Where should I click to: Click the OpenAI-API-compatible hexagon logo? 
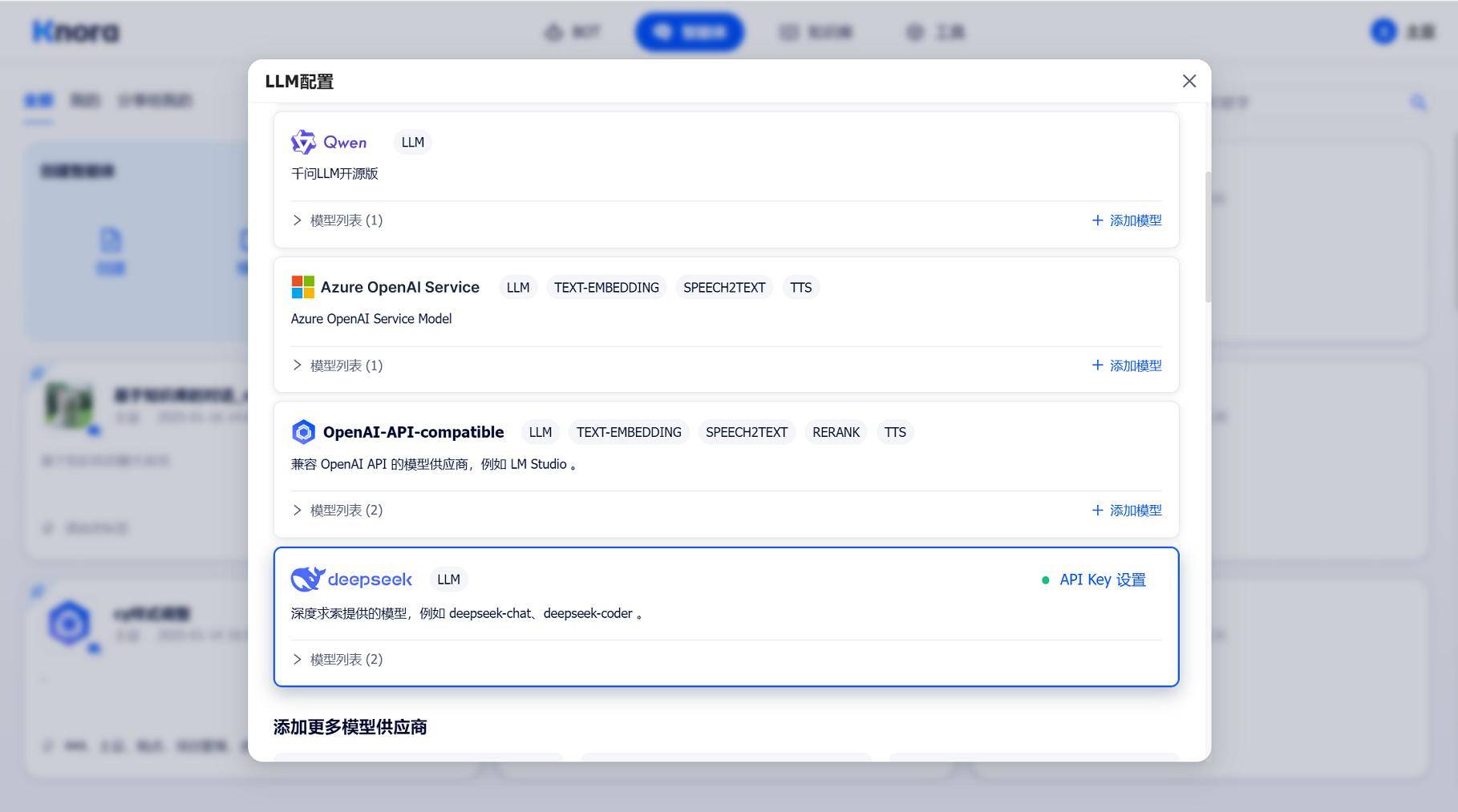coord(303,432)
